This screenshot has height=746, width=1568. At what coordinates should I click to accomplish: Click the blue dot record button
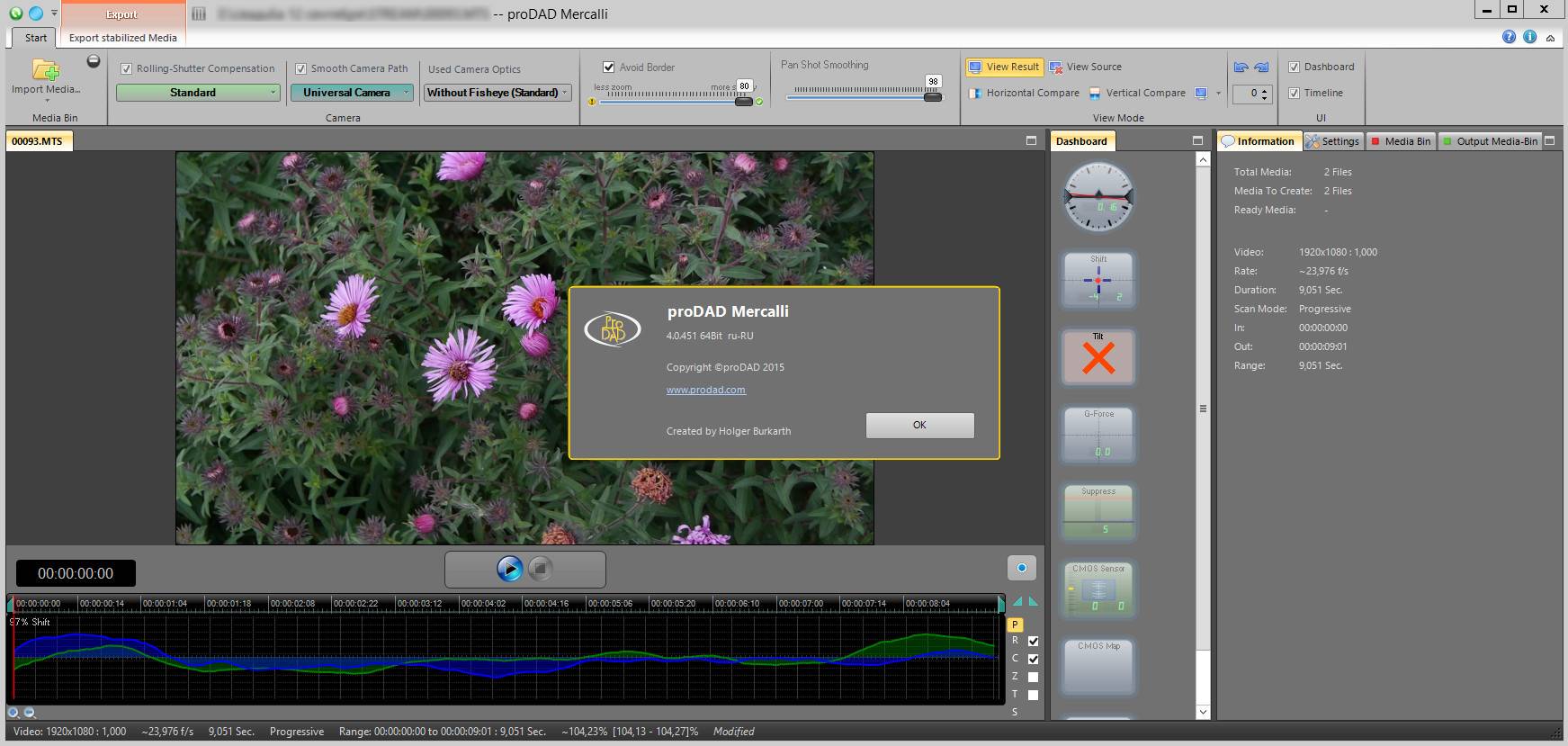(x=1021, y=568)
